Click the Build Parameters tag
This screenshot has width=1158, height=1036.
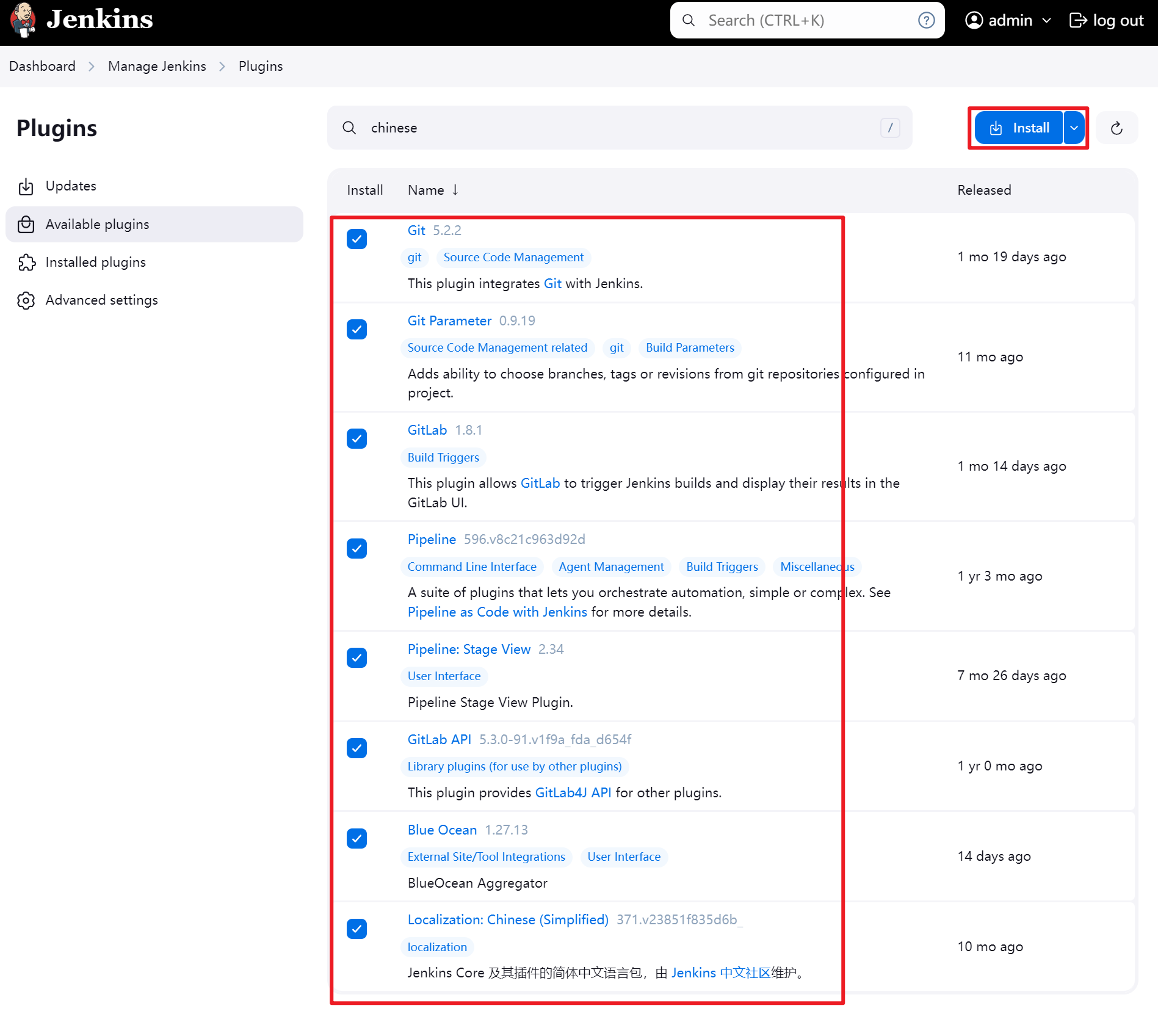pos(690,347)
